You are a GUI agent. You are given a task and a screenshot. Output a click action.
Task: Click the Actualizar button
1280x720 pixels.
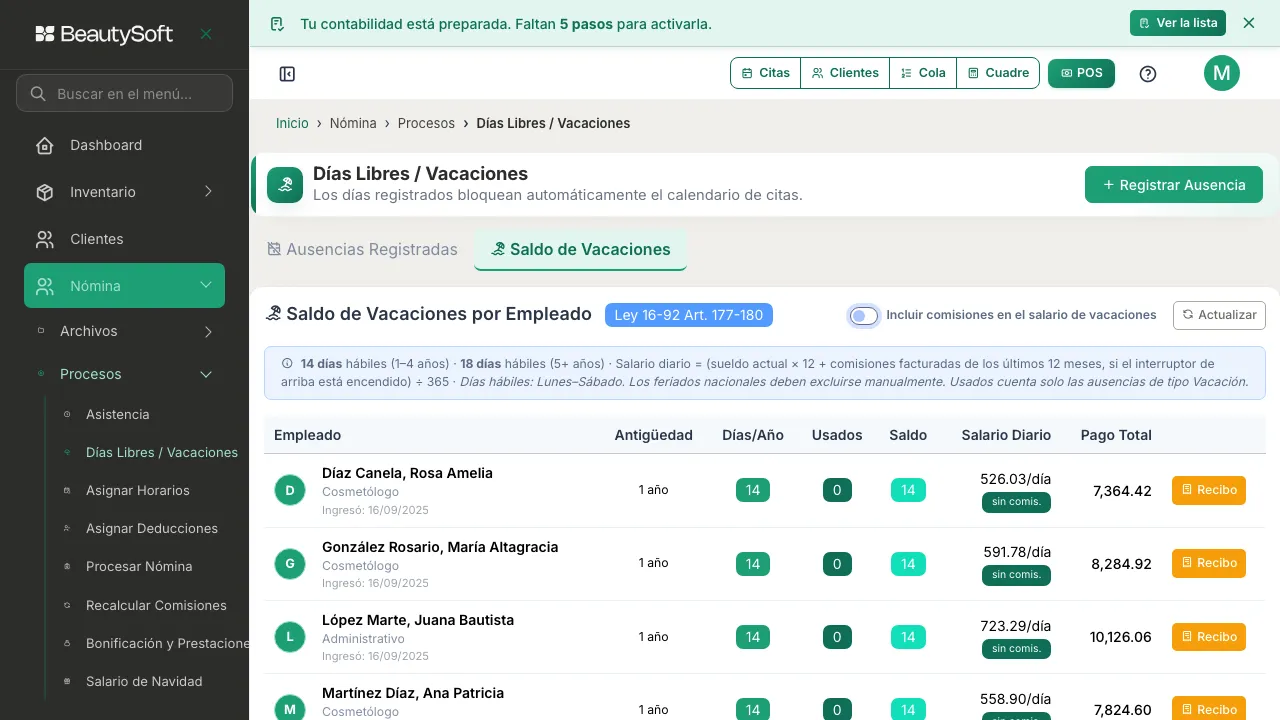click(x=1219, y=315)
